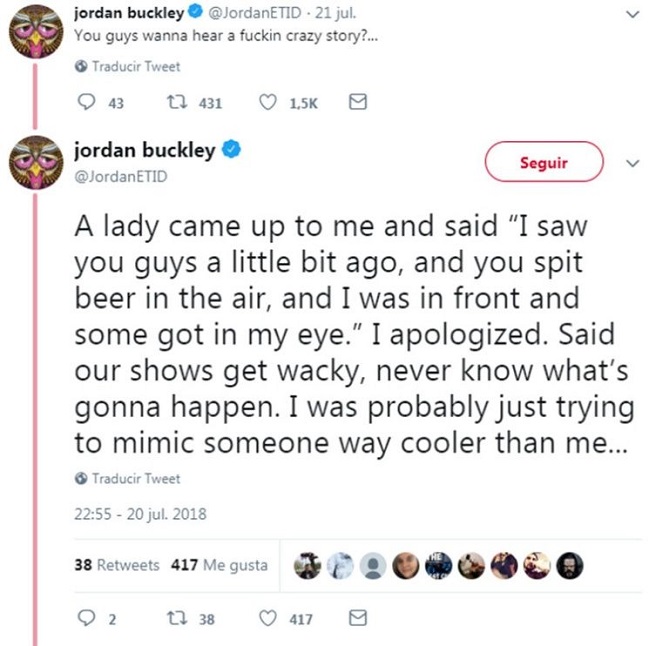This screenshot has width=649, height=646.
Task: Click the first liker avatar thumbnail
Action: [x=308, y=565]
